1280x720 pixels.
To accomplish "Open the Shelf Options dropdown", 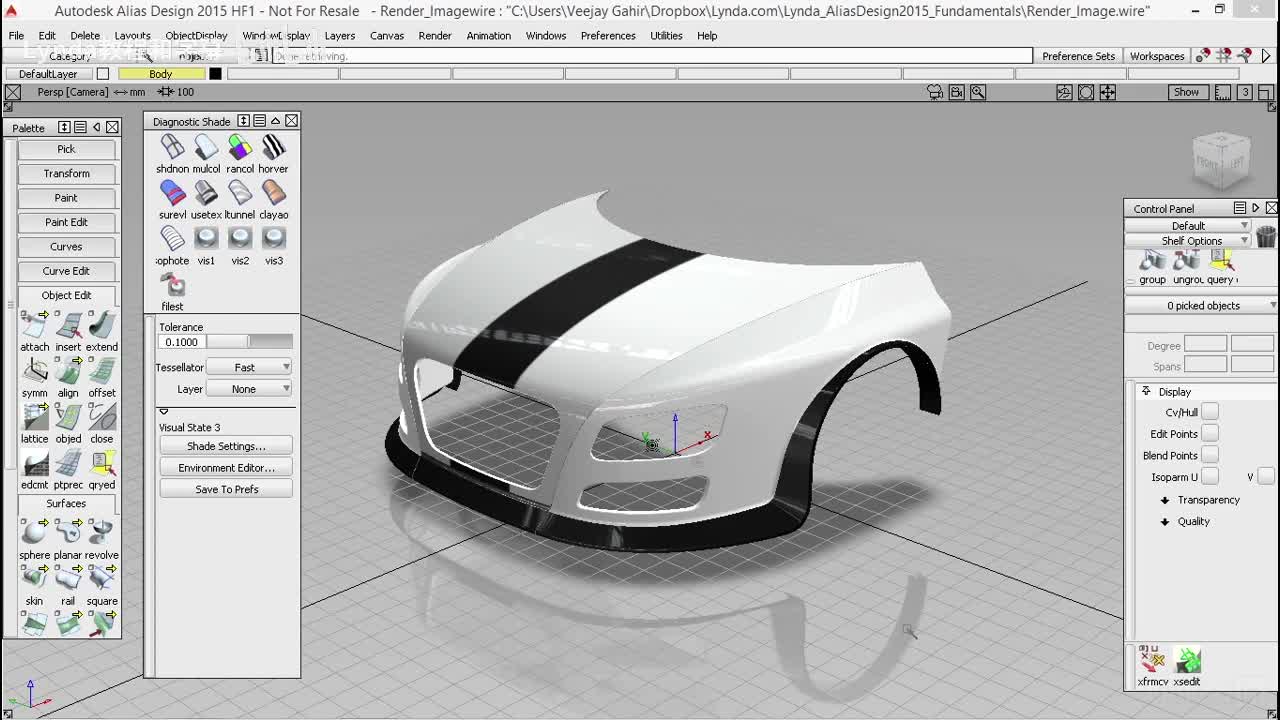I will pyautogui.click(x=1189, y=241).
